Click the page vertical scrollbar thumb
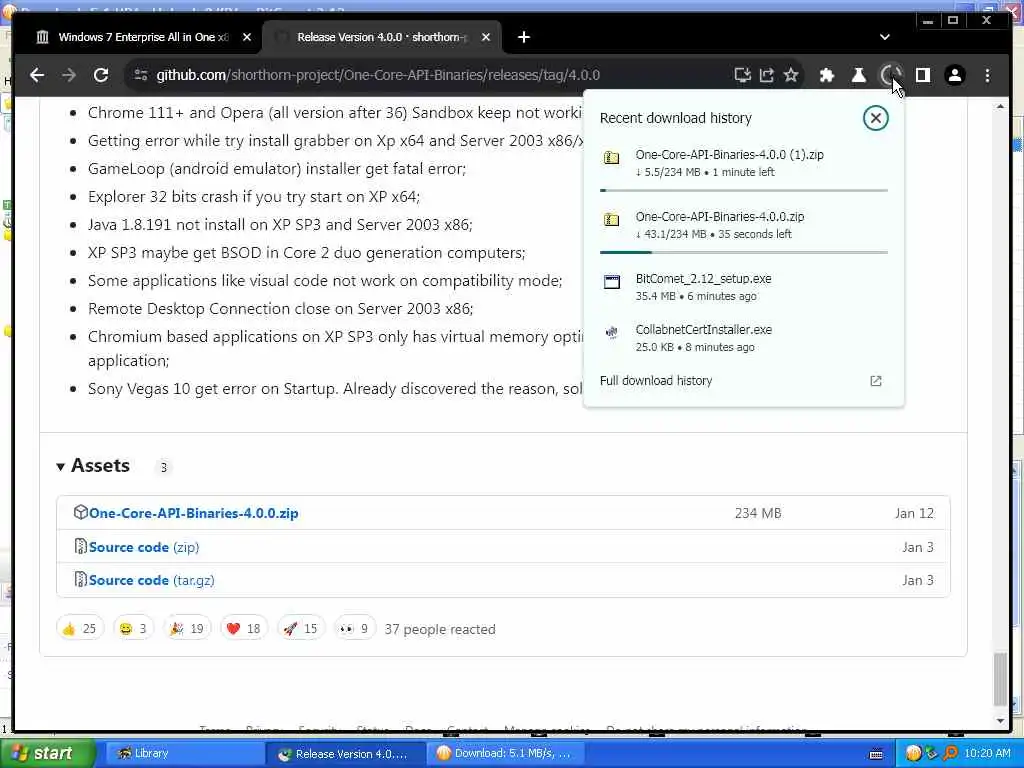Image resolution: width=1024 pixels, height=768 pixels. point(1000,679)
